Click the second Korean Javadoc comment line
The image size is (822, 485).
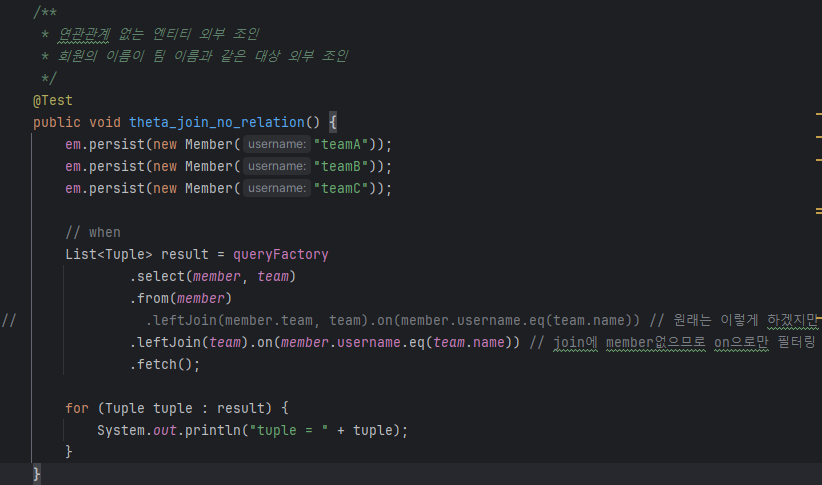194,56
